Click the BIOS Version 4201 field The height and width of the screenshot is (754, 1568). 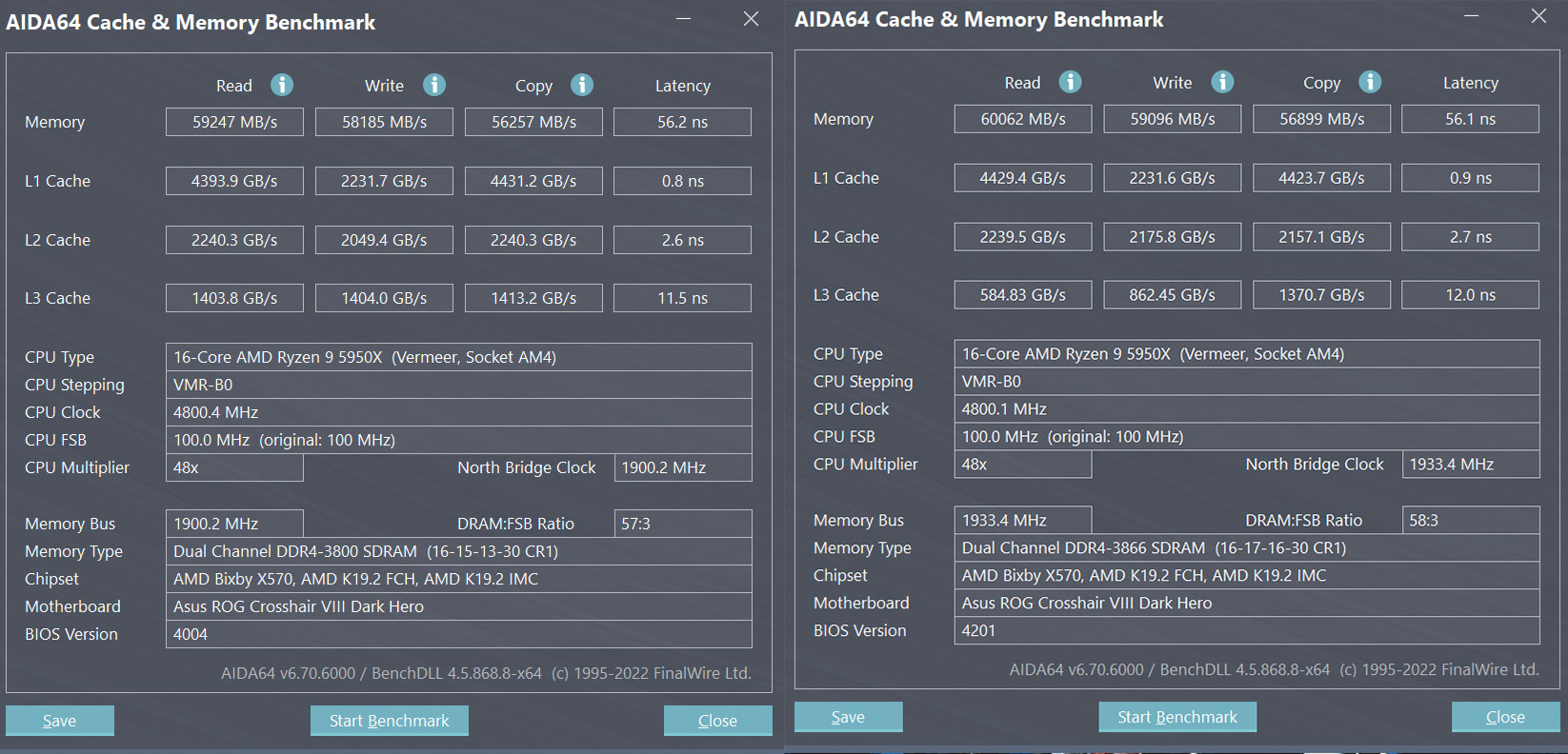1246,630
